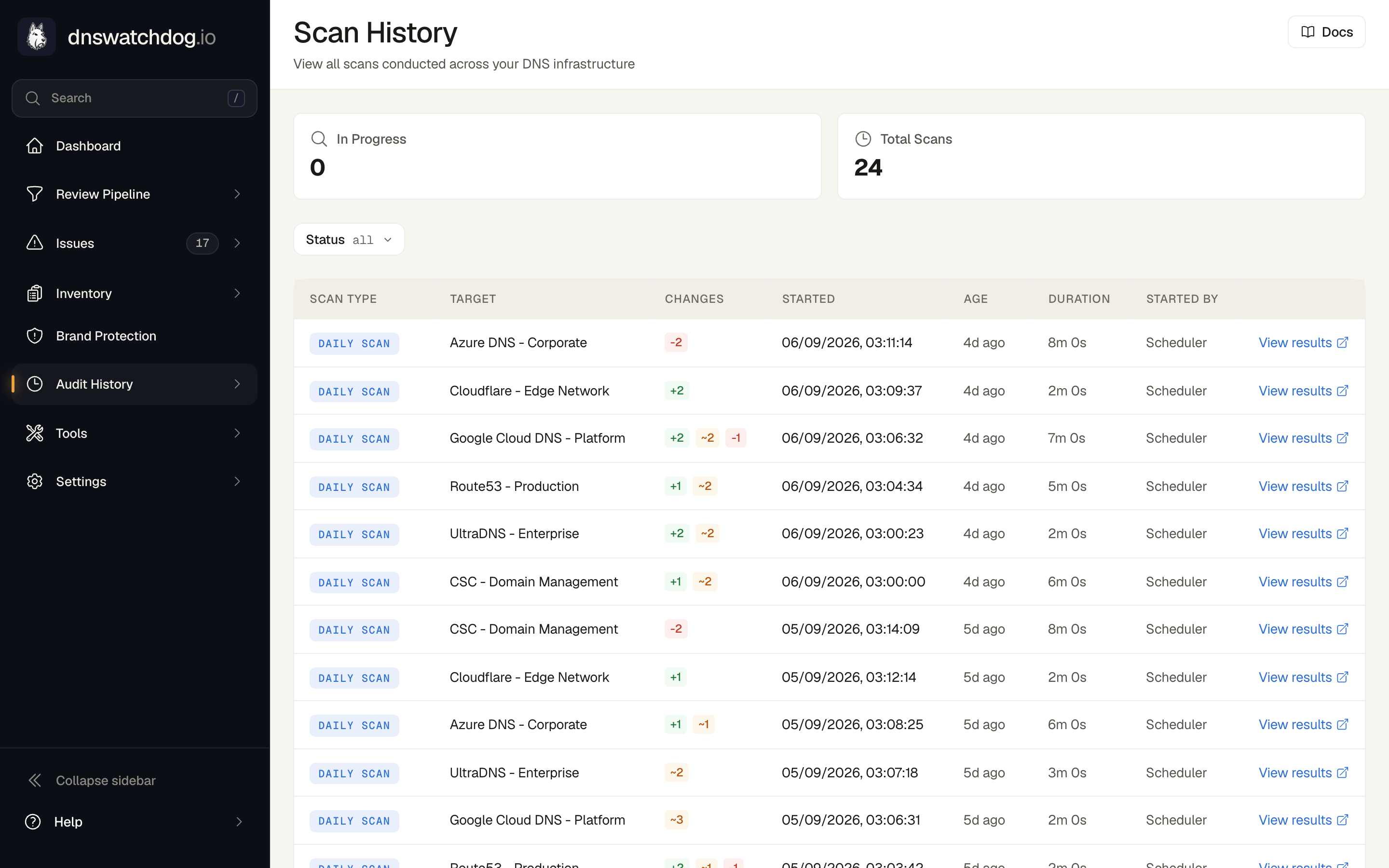The width and height of the screenshot is (1389, 868).
Task: Expand the Tools chevron
Action: click(237, 433)
